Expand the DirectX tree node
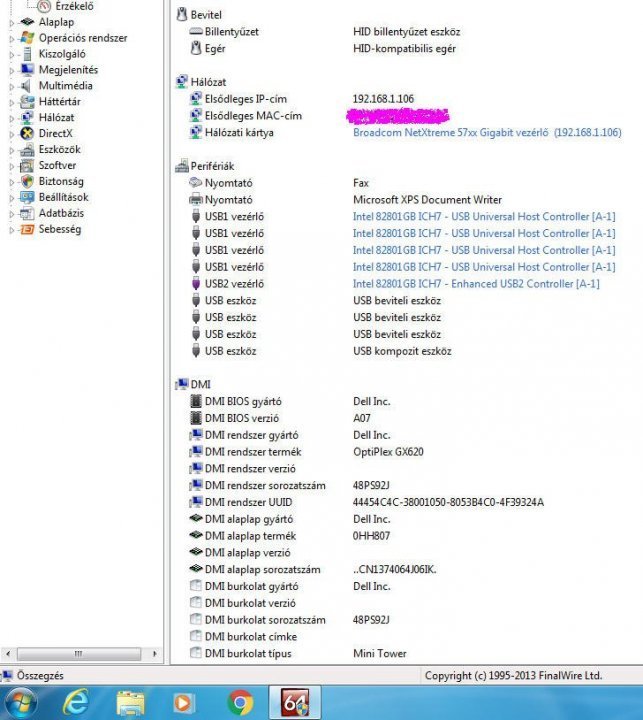643x720 pixels. click(12, 134)
